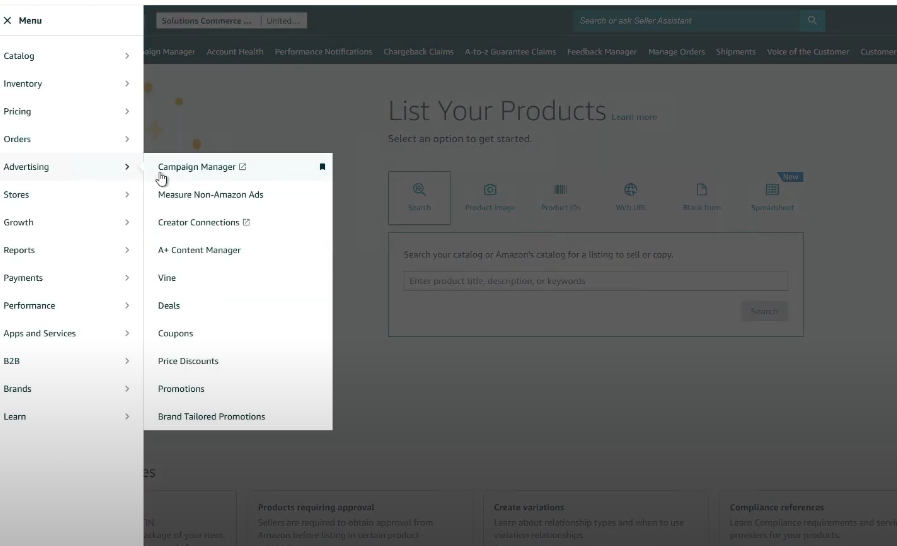Select the Product IDs barcode icon

(561, 189)
